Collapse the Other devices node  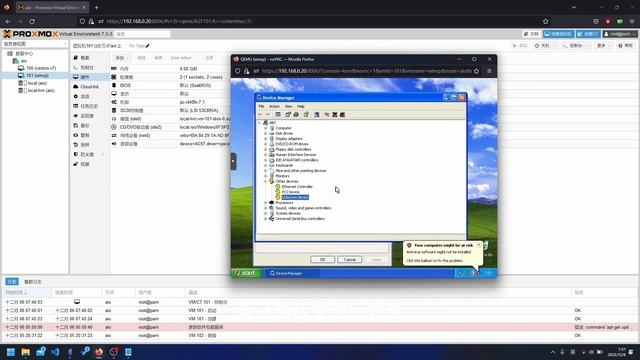click(x=266, y=181)
